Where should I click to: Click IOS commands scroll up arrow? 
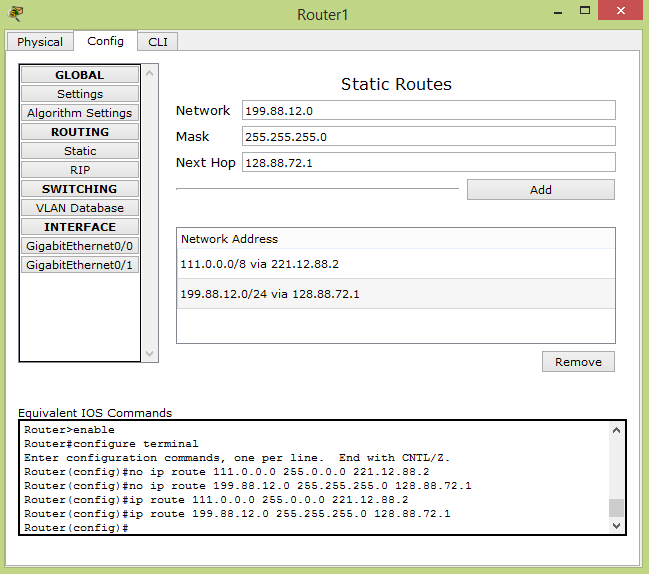pyautogui.click(x=616, y=430)
